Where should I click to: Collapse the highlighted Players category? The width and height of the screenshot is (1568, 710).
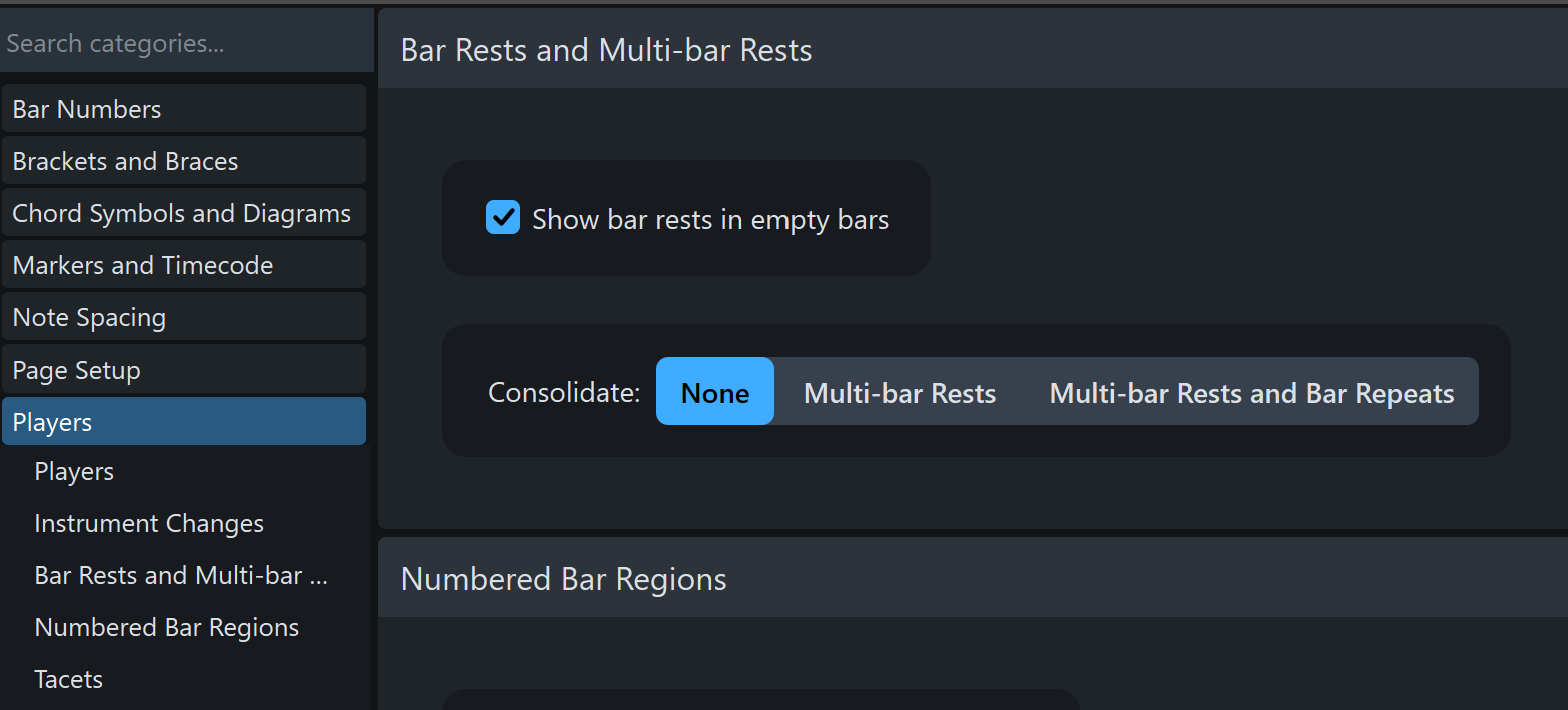click(x=184, y=422)
